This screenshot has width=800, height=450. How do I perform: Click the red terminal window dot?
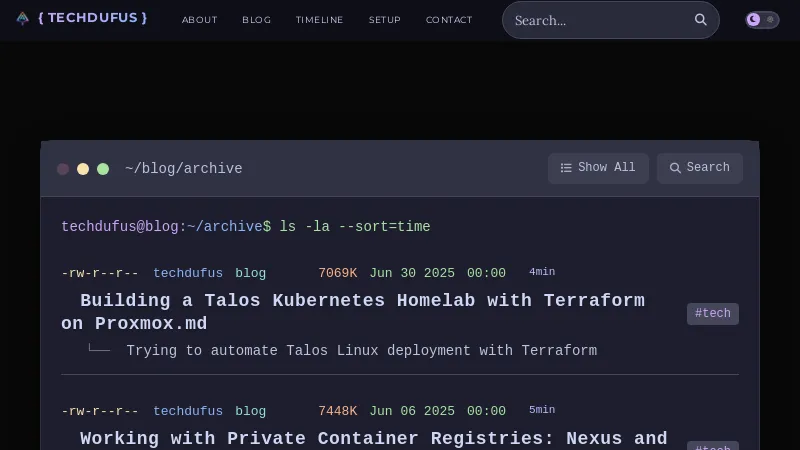(x=63, y=169)
